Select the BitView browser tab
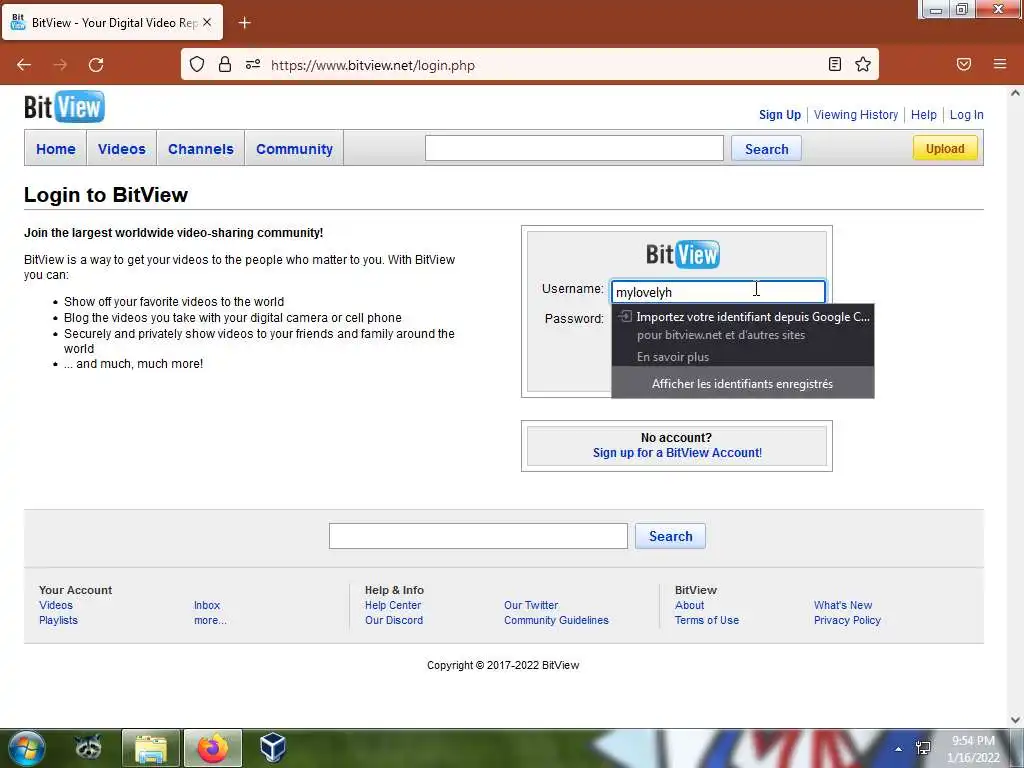This screenshot has height=768, width=1024. click(x=112, y=23)
